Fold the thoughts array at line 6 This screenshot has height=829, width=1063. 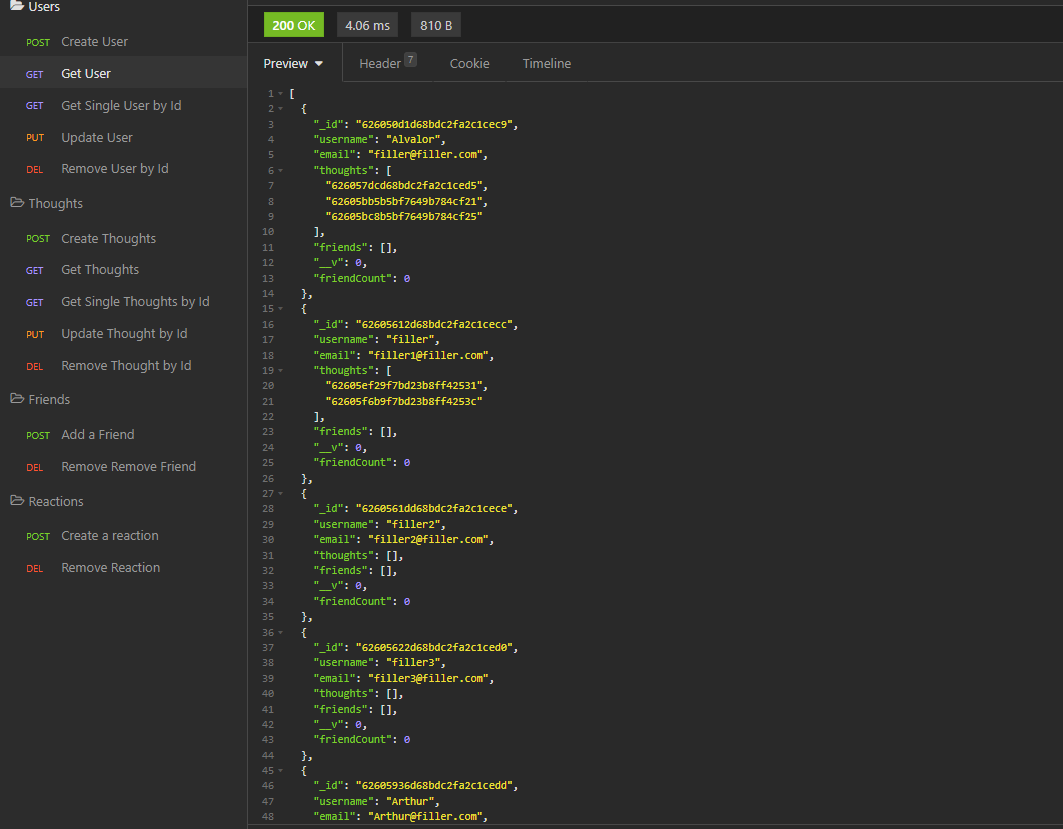coord(280,170)
